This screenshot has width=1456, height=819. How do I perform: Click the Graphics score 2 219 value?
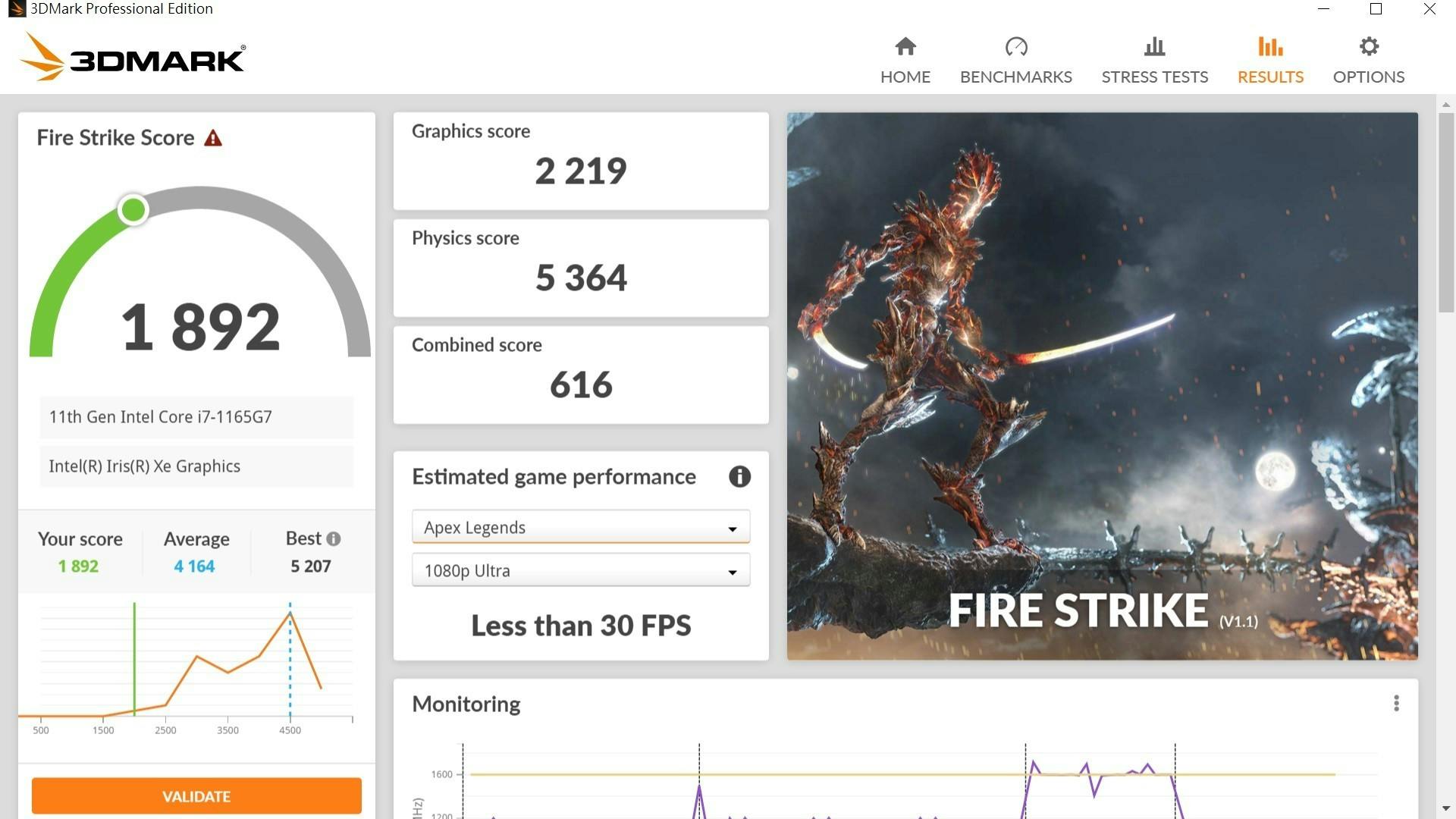pos(581,171)
